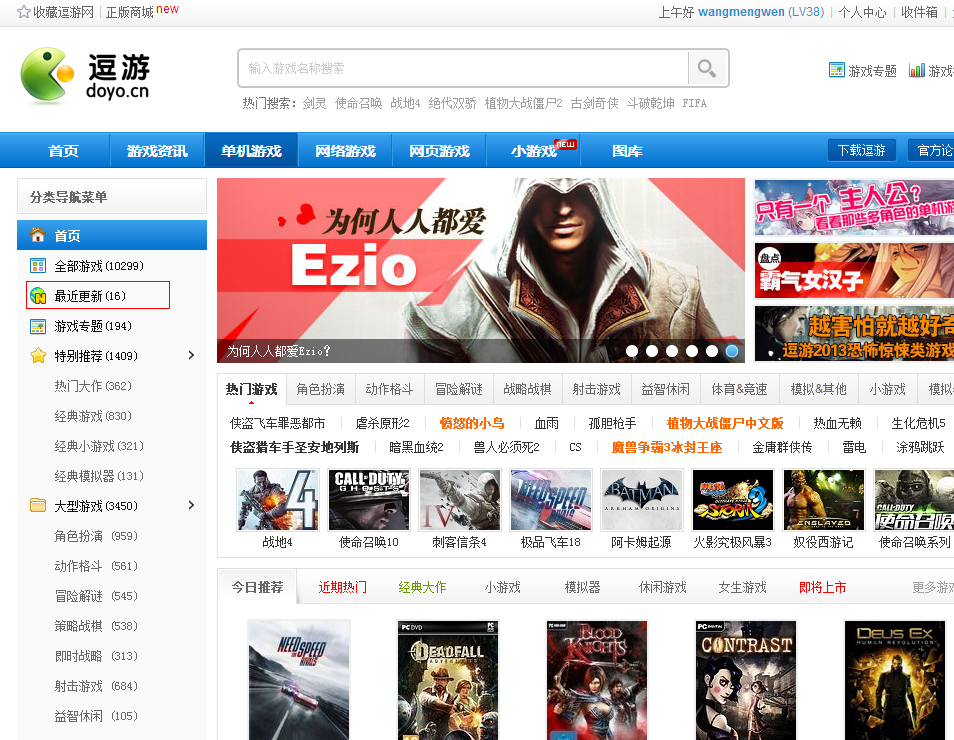This screenshot has height=740, width=954.
Task: Select 即时战略 (313) in sidebar
Action: point(96,656)
